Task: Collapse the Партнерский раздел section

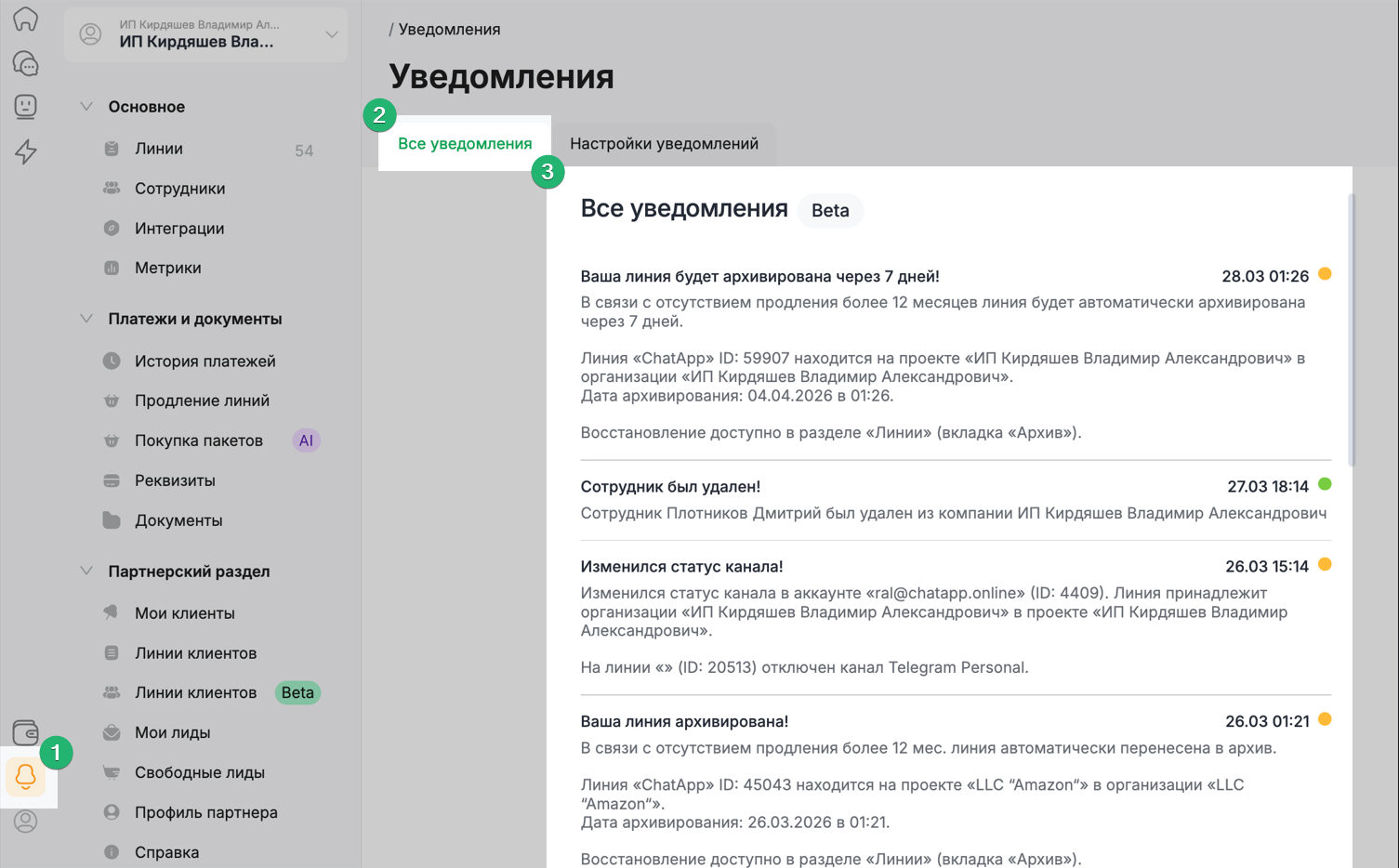Action: 86,572
